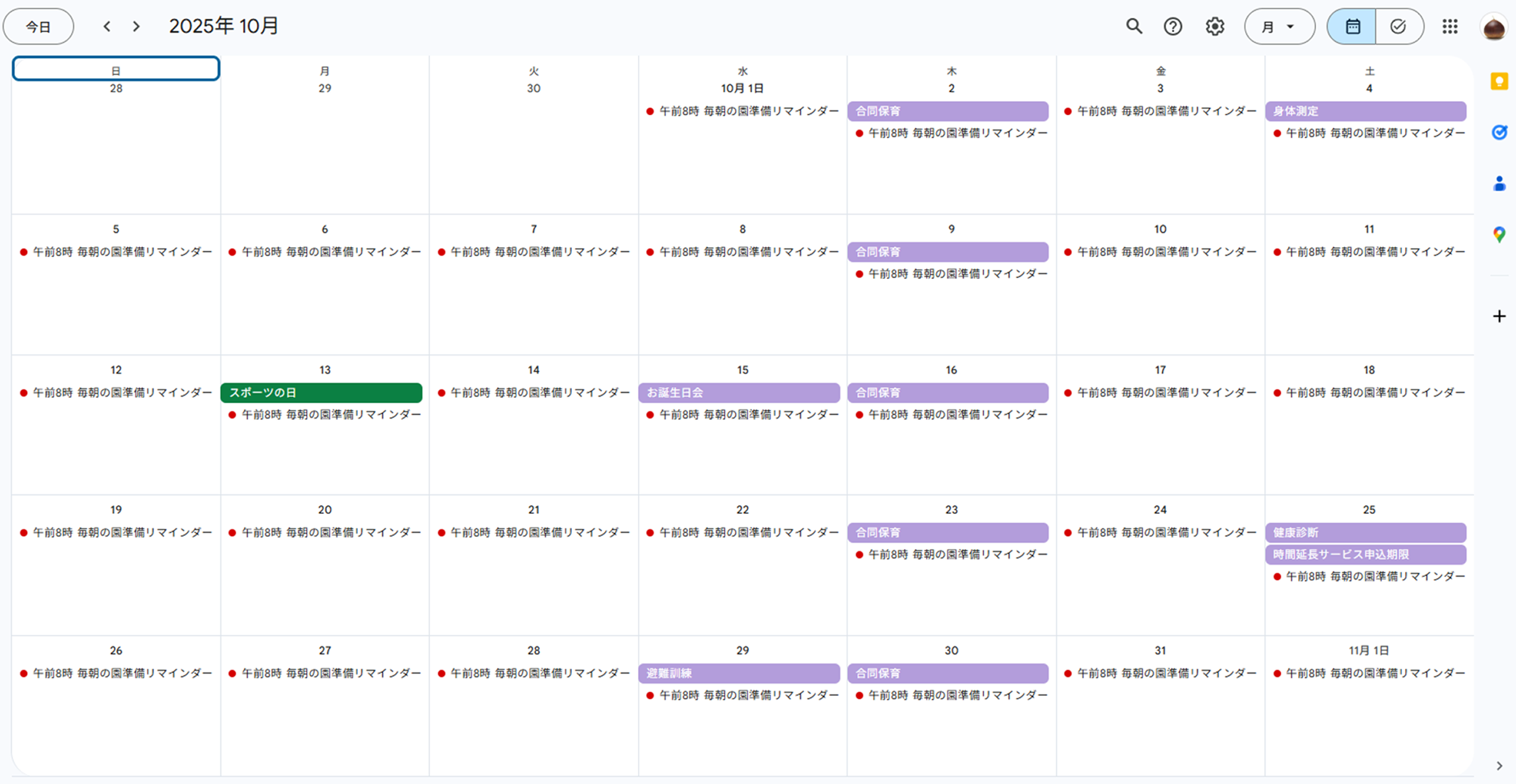1516x784 pixels.
Task: Open Google Keep in side panel
Action: 1499,82
